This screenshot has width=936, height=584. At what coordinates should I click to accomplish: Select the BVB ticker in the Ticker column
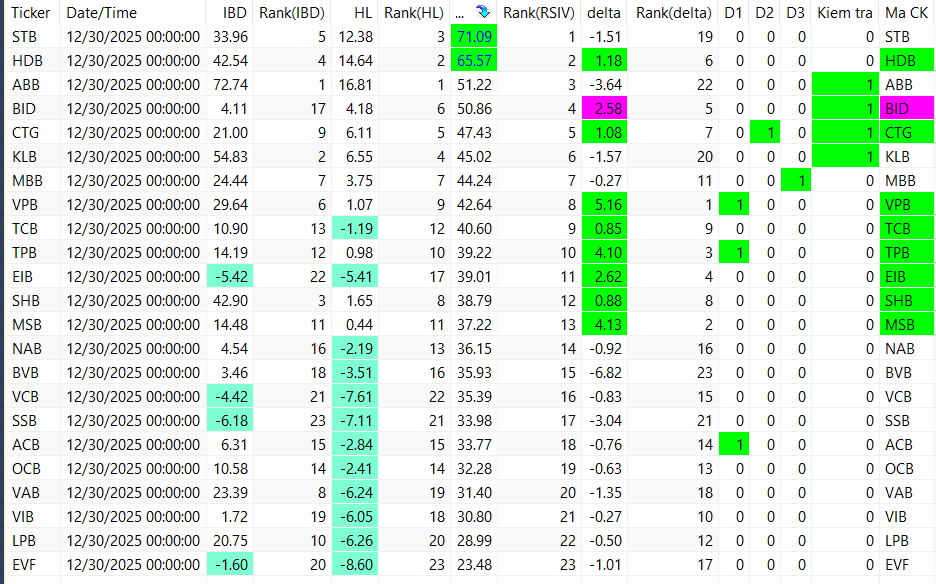pos(25,373)
